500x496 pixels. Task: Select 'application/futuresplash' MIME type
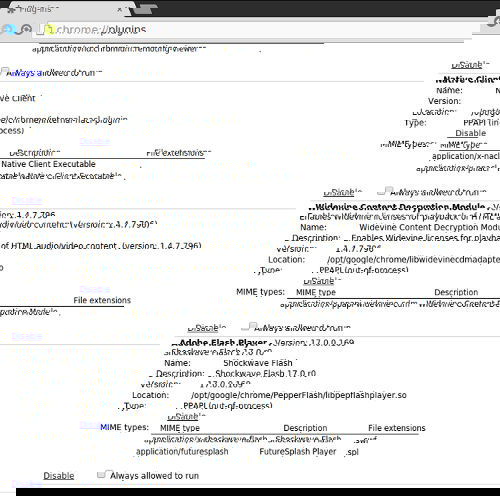point(182,451)
